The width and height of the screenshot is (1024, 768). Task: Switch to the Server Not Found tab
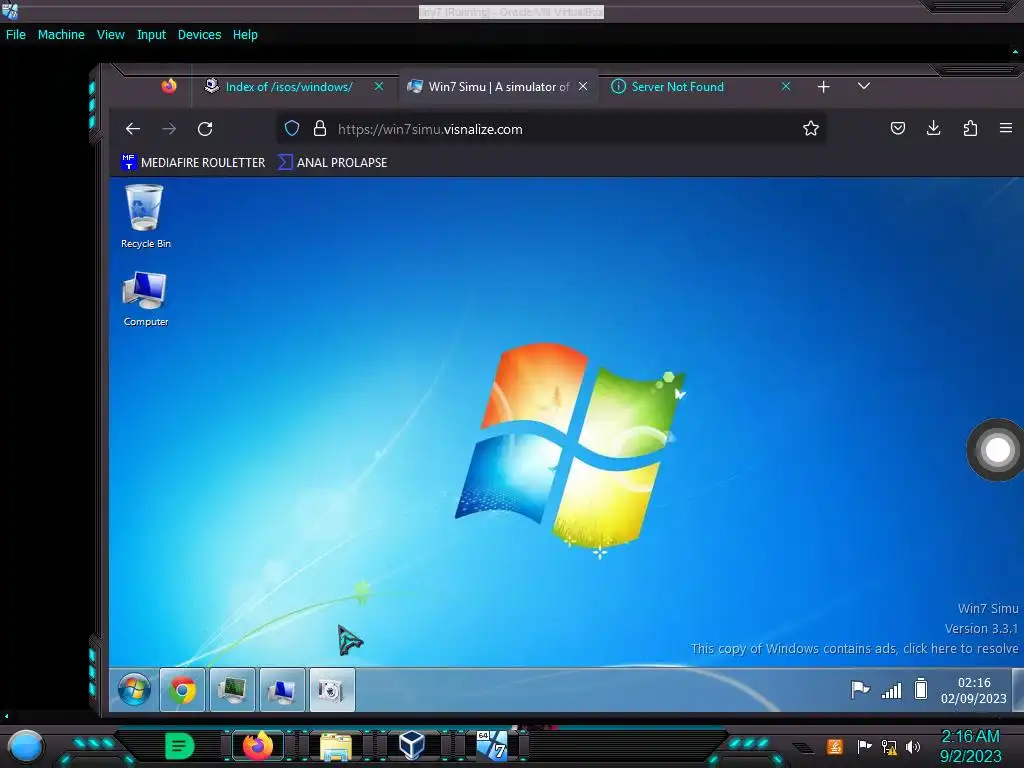click(677, 86)
